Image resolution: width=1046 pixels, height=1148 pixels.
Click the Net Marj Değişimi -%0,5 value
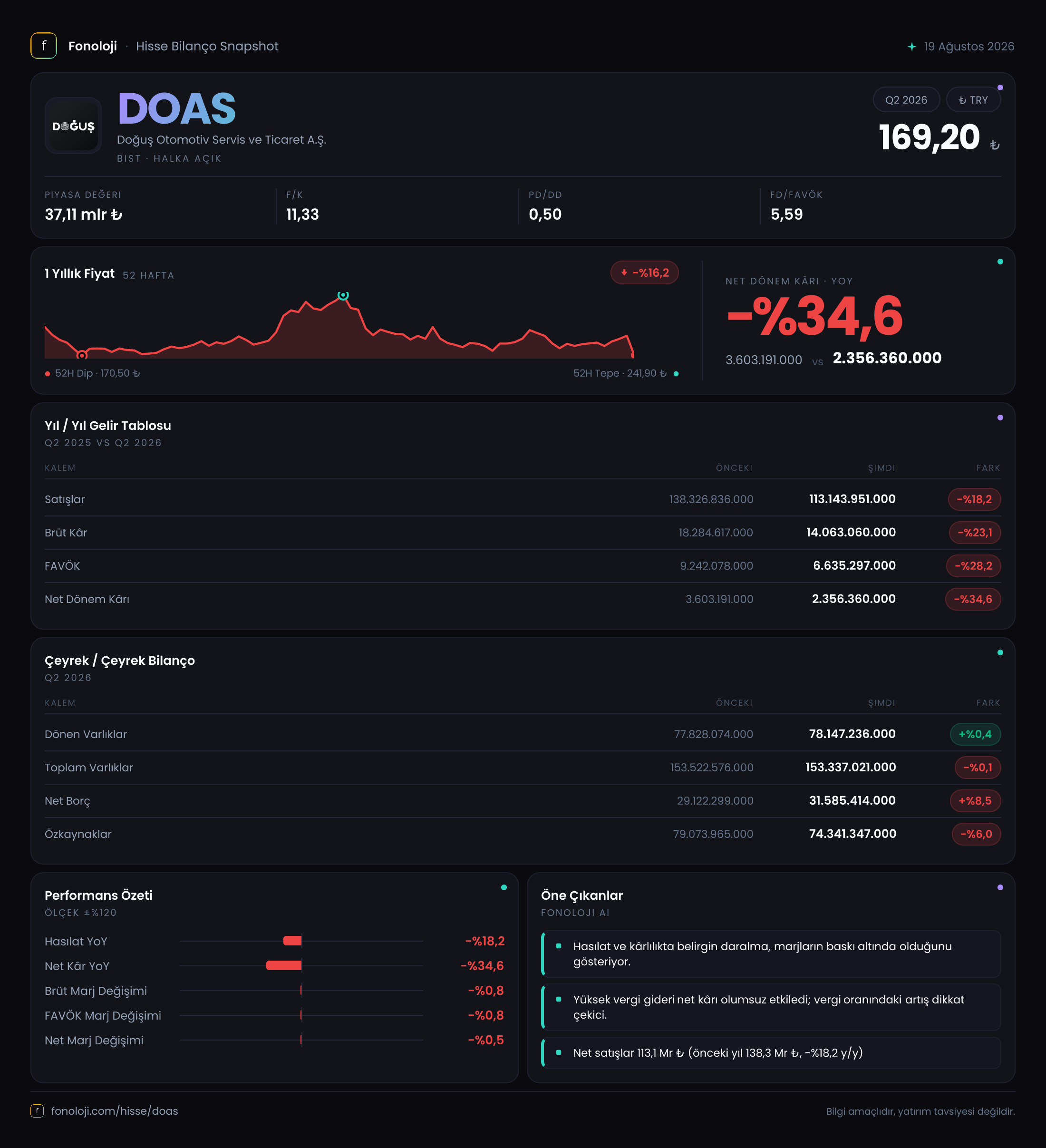486,1040
